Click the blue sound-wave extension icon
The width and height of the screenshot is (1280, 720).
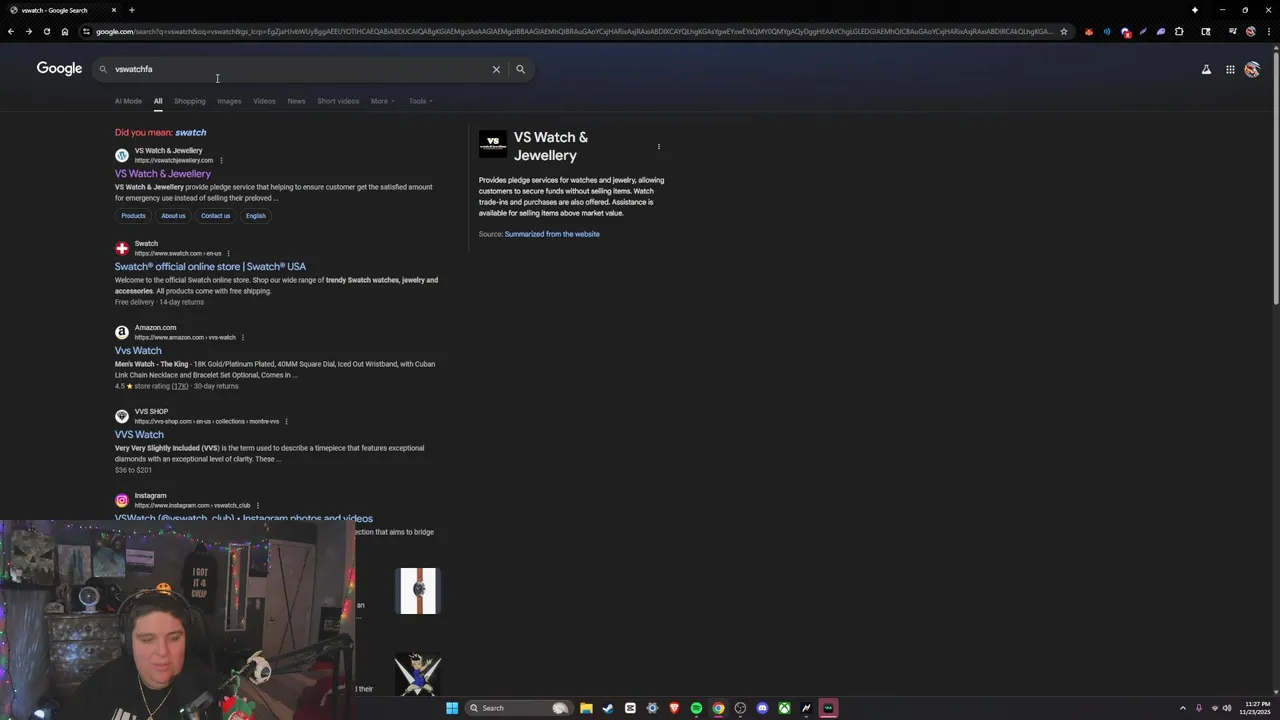point(1107,32)
